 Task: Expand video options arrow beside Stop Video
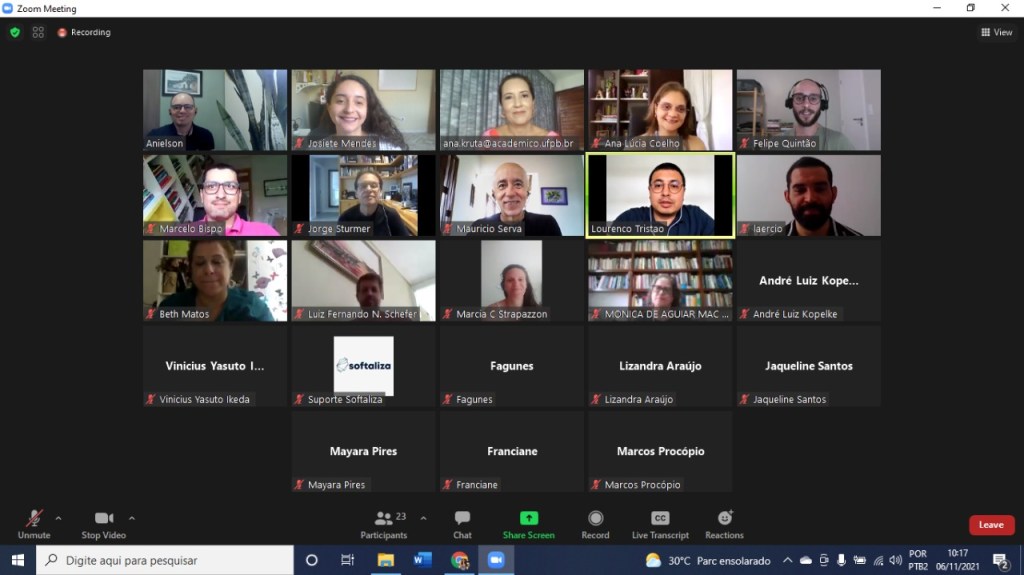coord(132,518)
